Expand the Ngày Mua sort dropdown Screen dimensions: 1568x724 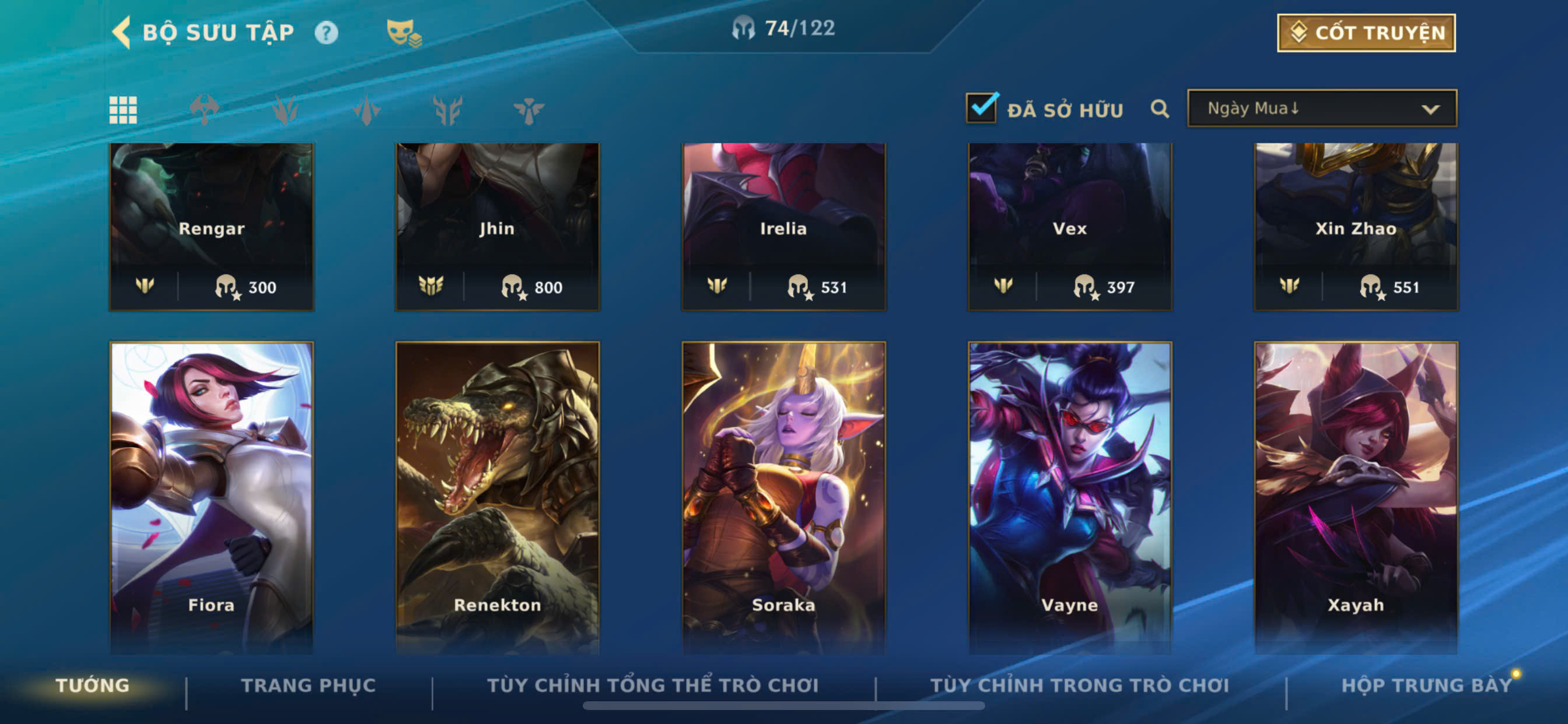[1322, 108]
